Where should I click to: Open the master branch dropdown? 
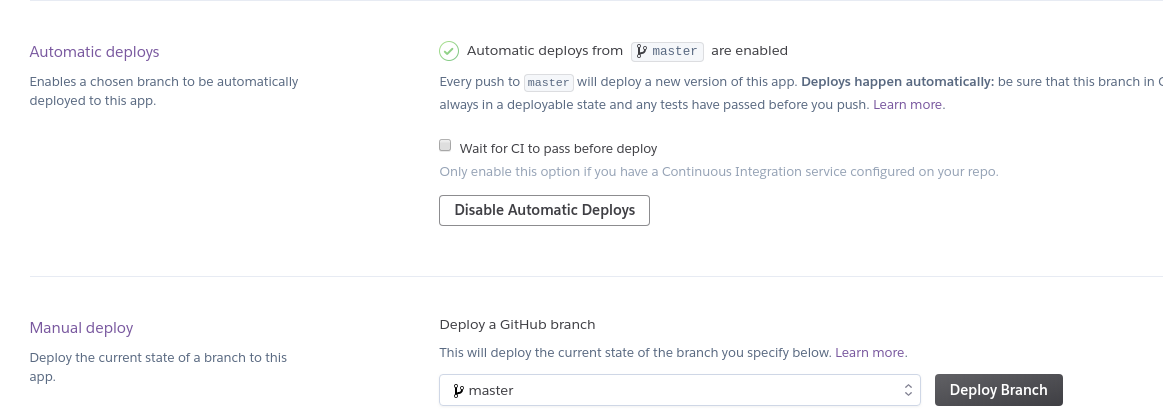coord(679,390)
